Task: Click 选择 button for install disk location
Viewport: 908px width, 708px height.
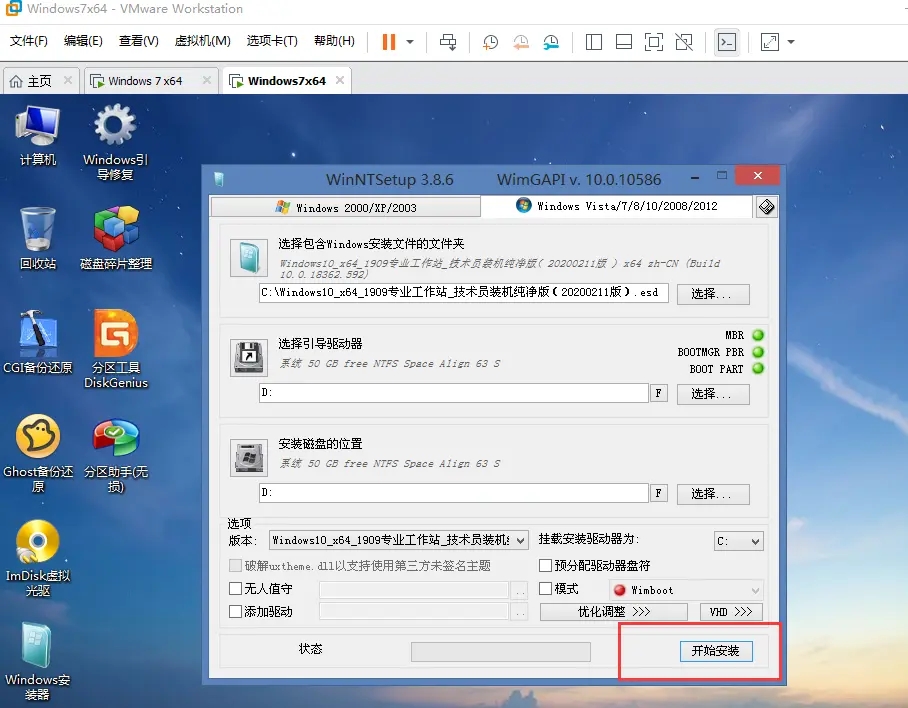Action: point(713,494)
